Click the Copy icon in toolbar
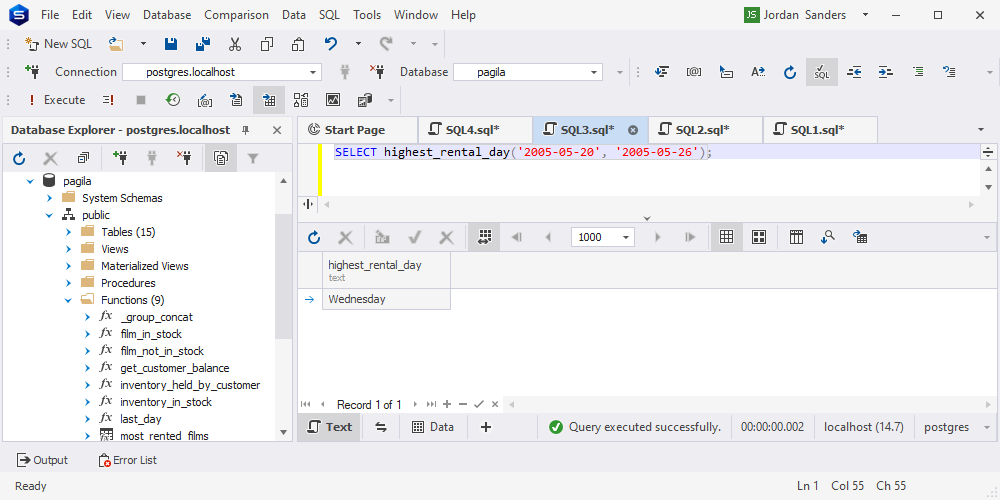 point(267,44)
